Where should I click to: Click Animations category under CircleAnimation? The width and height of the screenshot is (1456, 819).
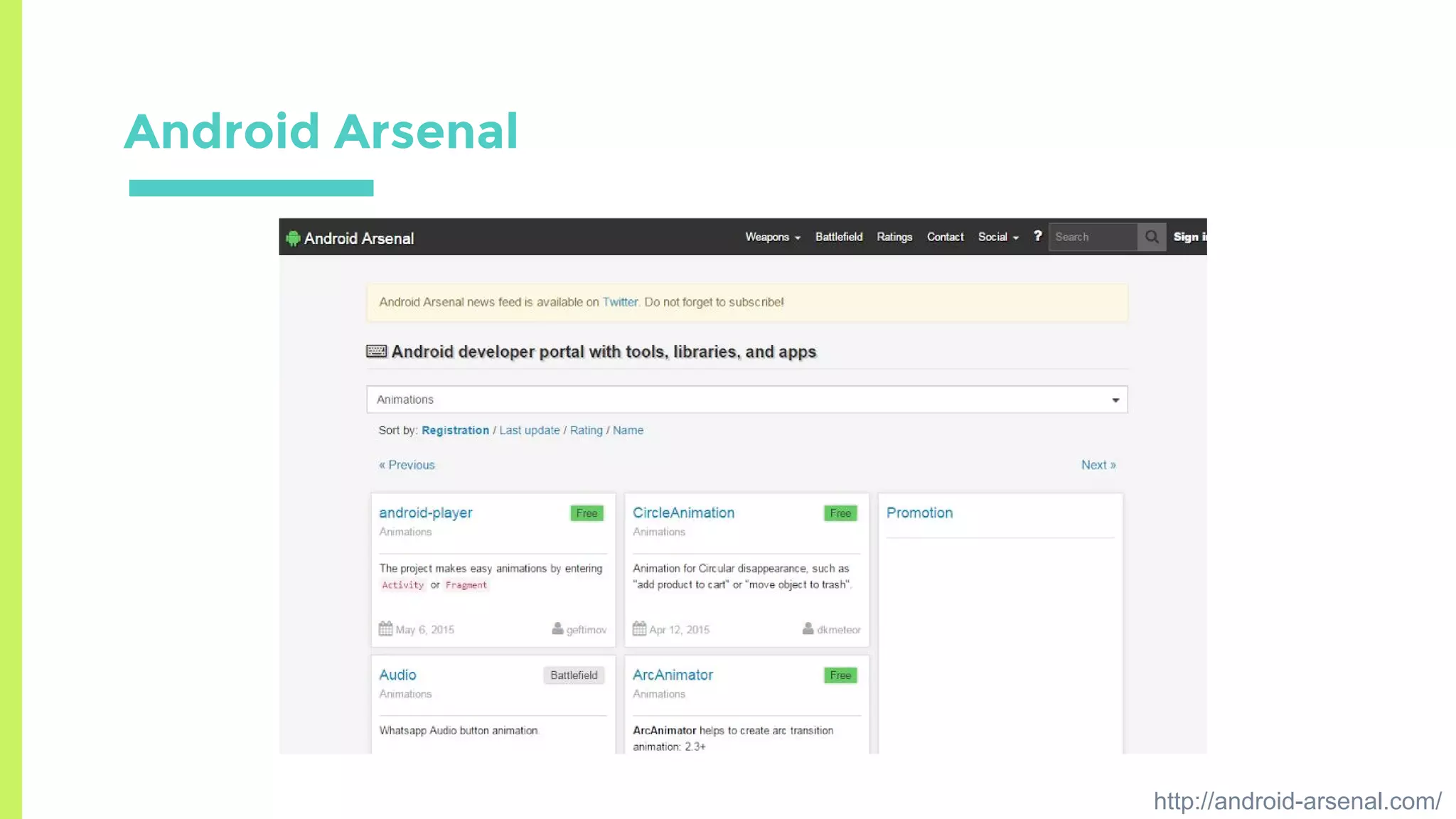[659, 532]
